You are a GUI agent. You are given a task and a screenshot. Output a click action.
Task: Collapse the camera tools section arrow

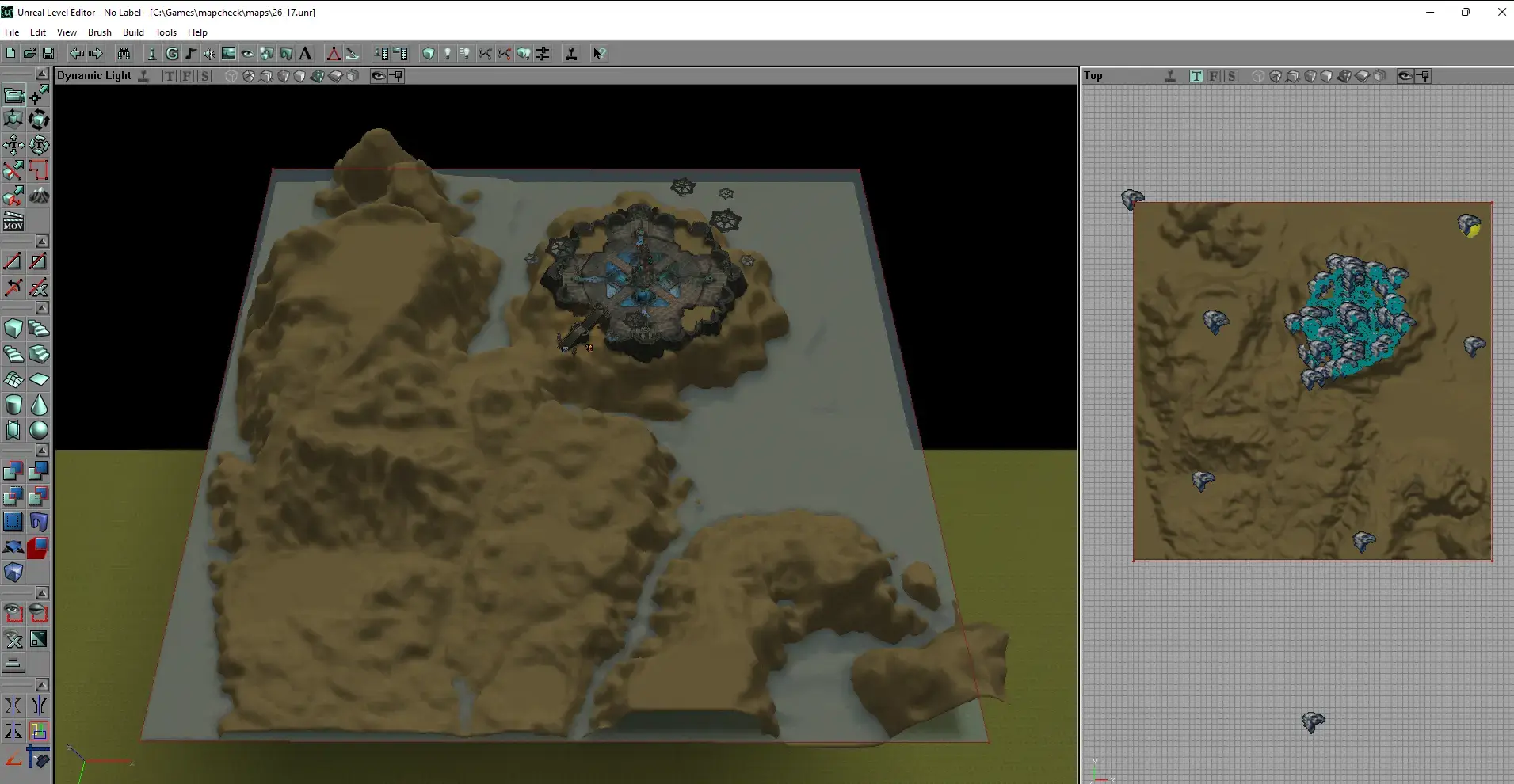click(x=42, y=74)
